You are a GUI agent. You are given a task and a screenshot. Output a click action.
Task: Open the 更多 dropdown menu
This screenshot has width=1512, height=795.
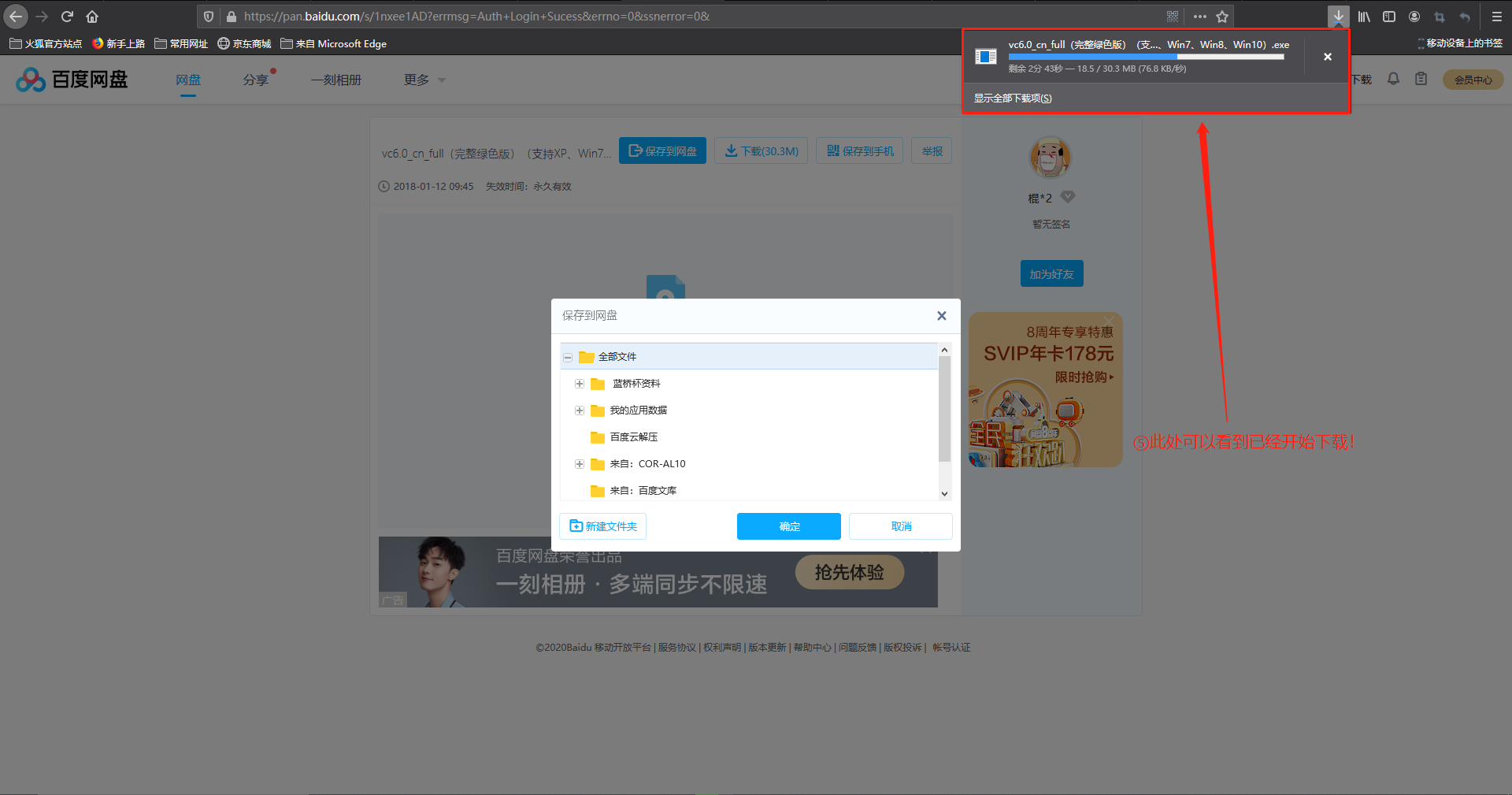pyautogui.click(x=423, y=80)
